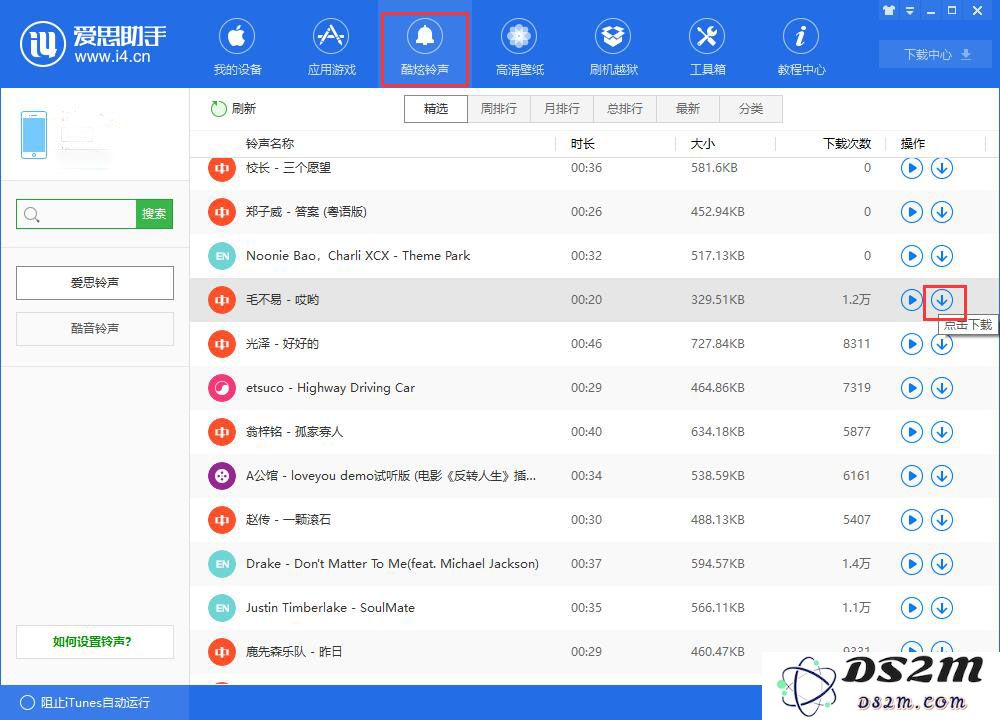Screen dimensions: 1000x720
Task: Switch to 分类 categories tab
Action: click(x=751, y=109)
